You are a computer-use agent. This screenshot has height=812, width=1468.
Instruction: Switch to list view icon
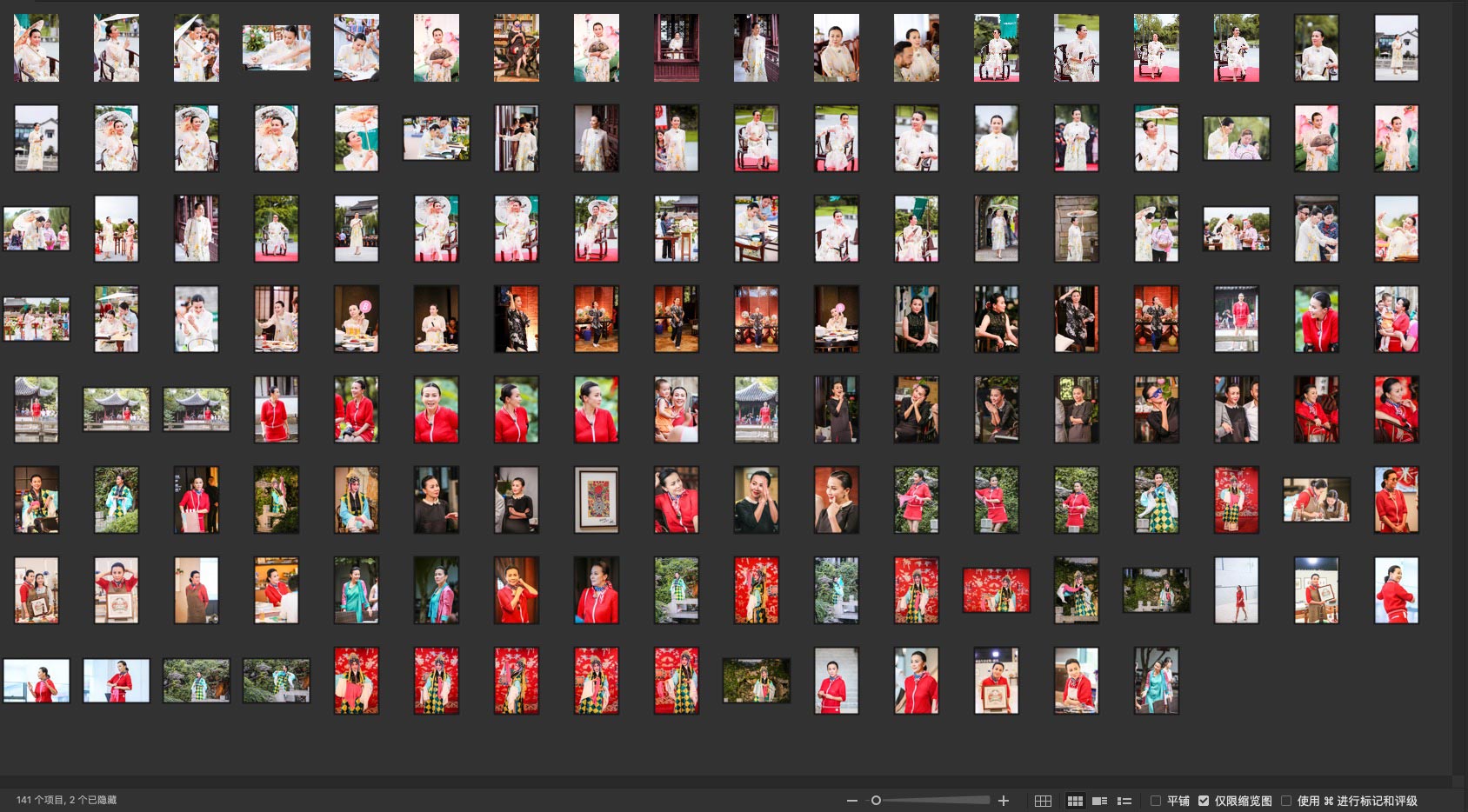(x=1124, y=801)
